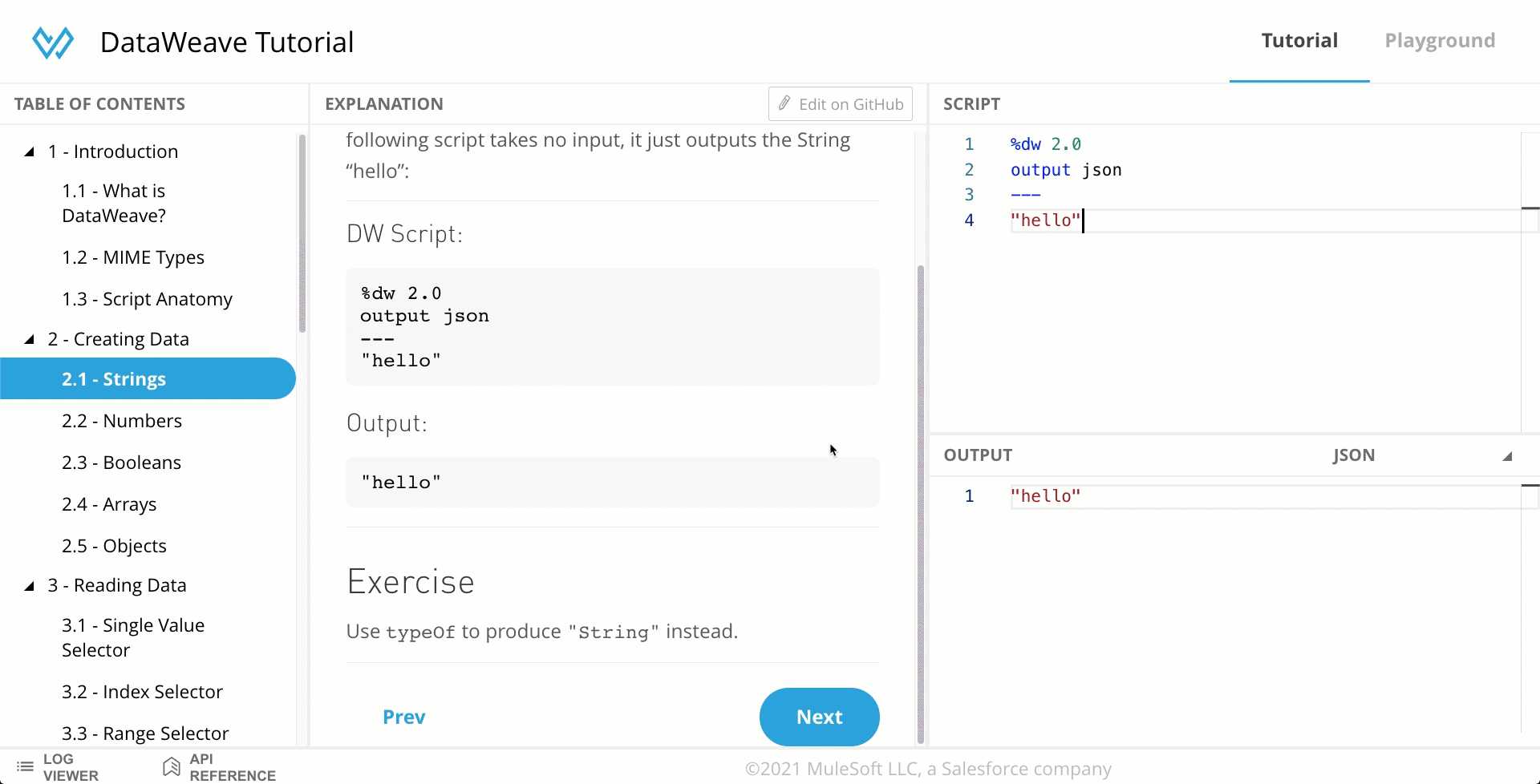Select '3.2 - Index Selector' lesson

[143, 691]
